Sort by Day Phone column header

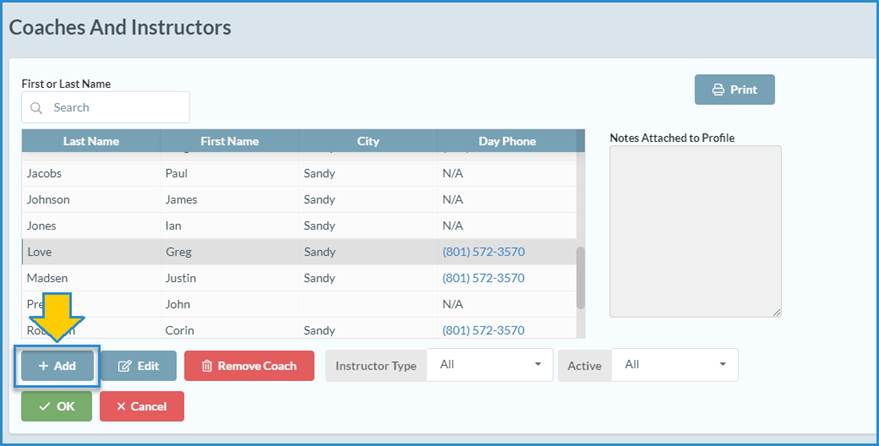pos(507,141)
